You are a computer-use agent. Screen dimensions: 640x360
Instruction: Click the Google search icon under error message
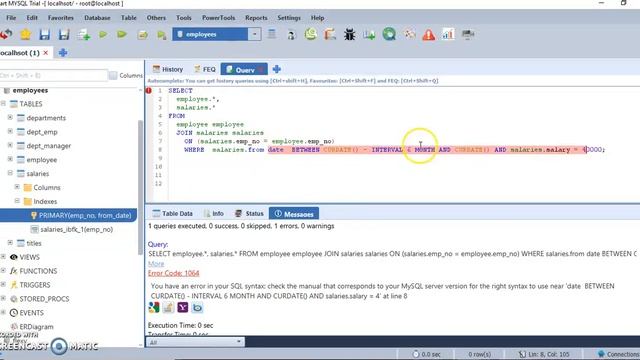point(154,307)
